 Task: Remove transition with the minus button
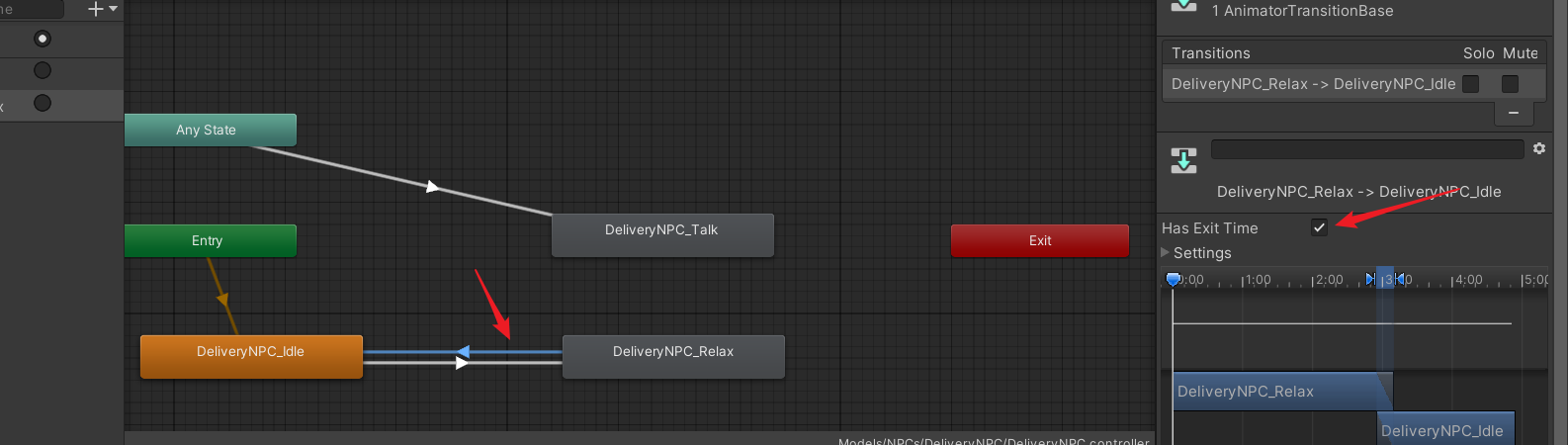click(x=1513, y=113)
